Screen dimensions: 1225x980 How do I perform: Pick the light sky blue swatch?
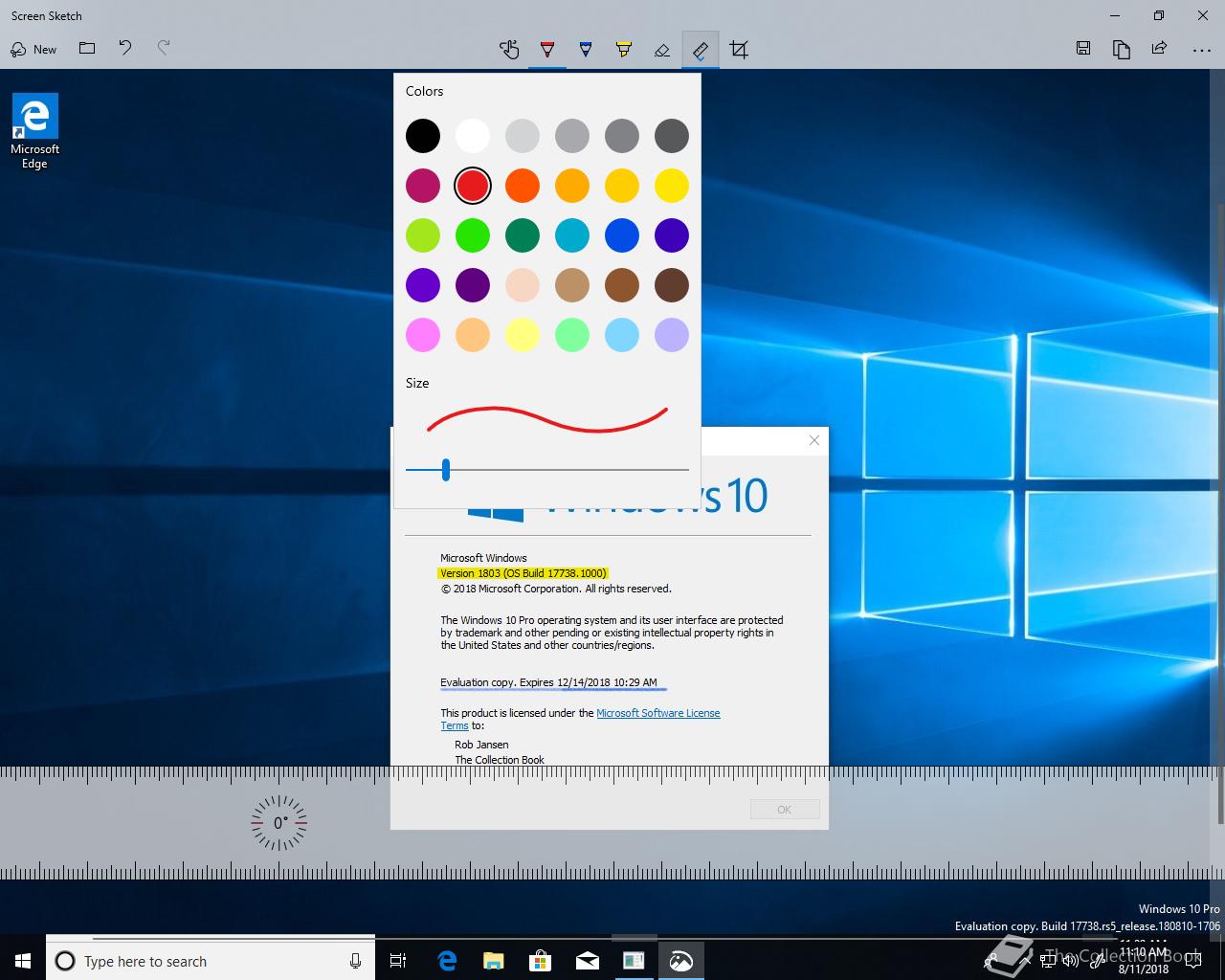[x=622, y=335]
